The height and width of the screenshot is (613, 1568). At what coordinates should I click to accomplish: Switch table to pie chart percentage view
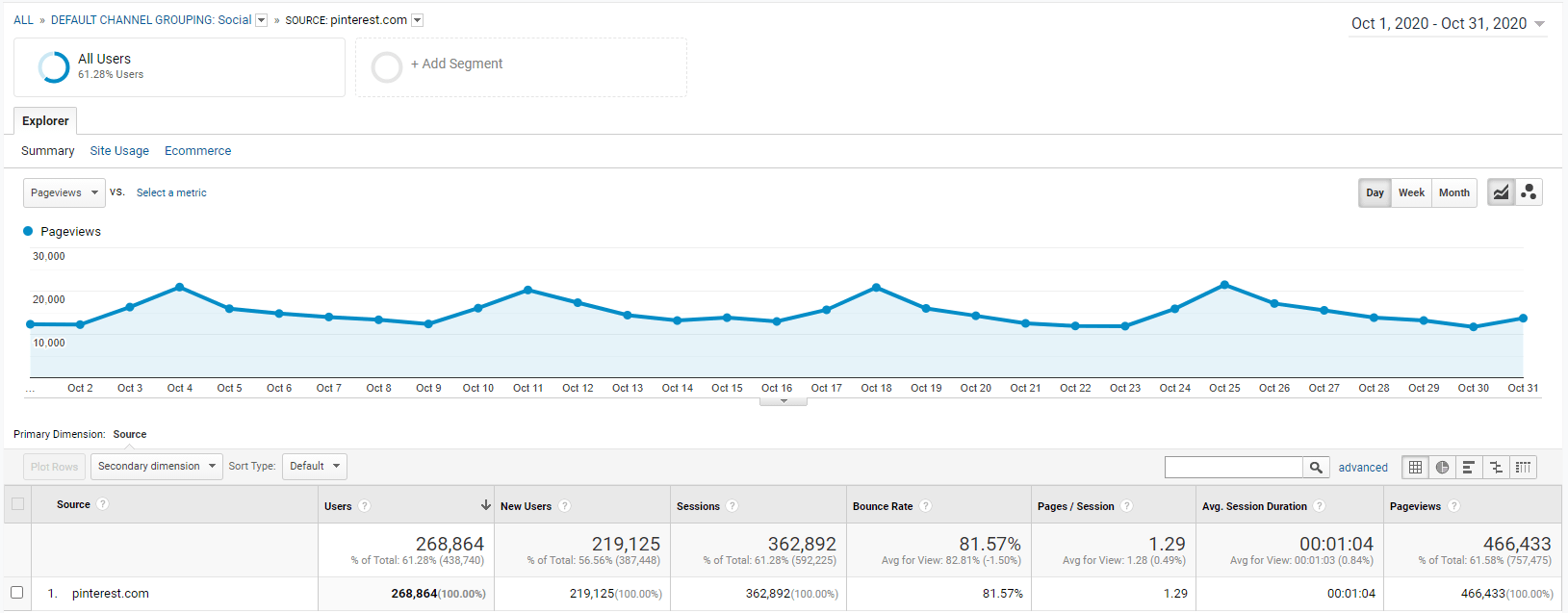(1442, 468)
